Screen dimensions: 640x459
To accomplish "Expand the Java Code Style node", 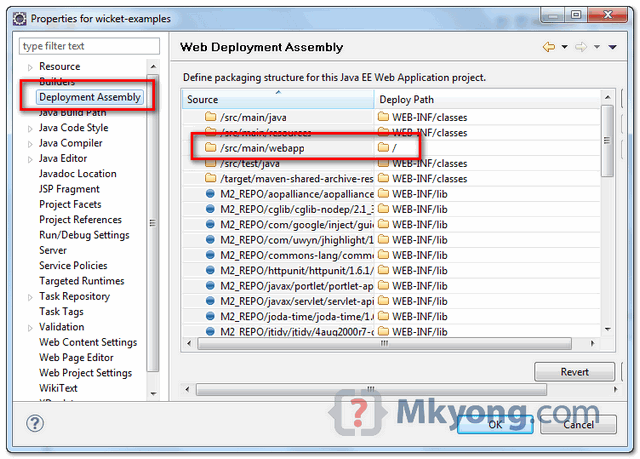I will tap(30, 129).
